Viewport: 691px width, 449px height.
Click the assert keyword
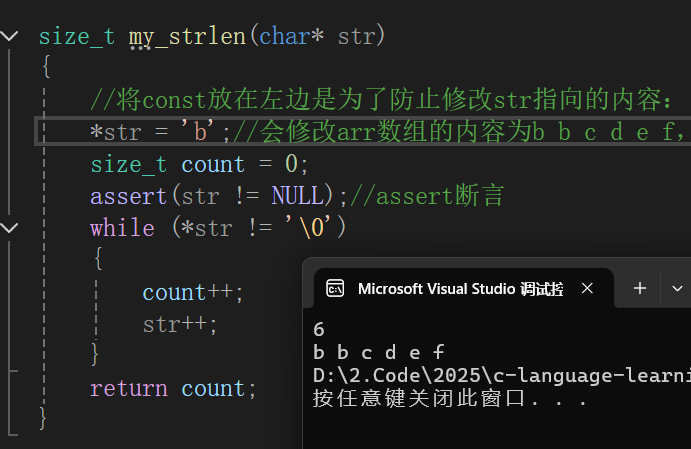[128, 196]
